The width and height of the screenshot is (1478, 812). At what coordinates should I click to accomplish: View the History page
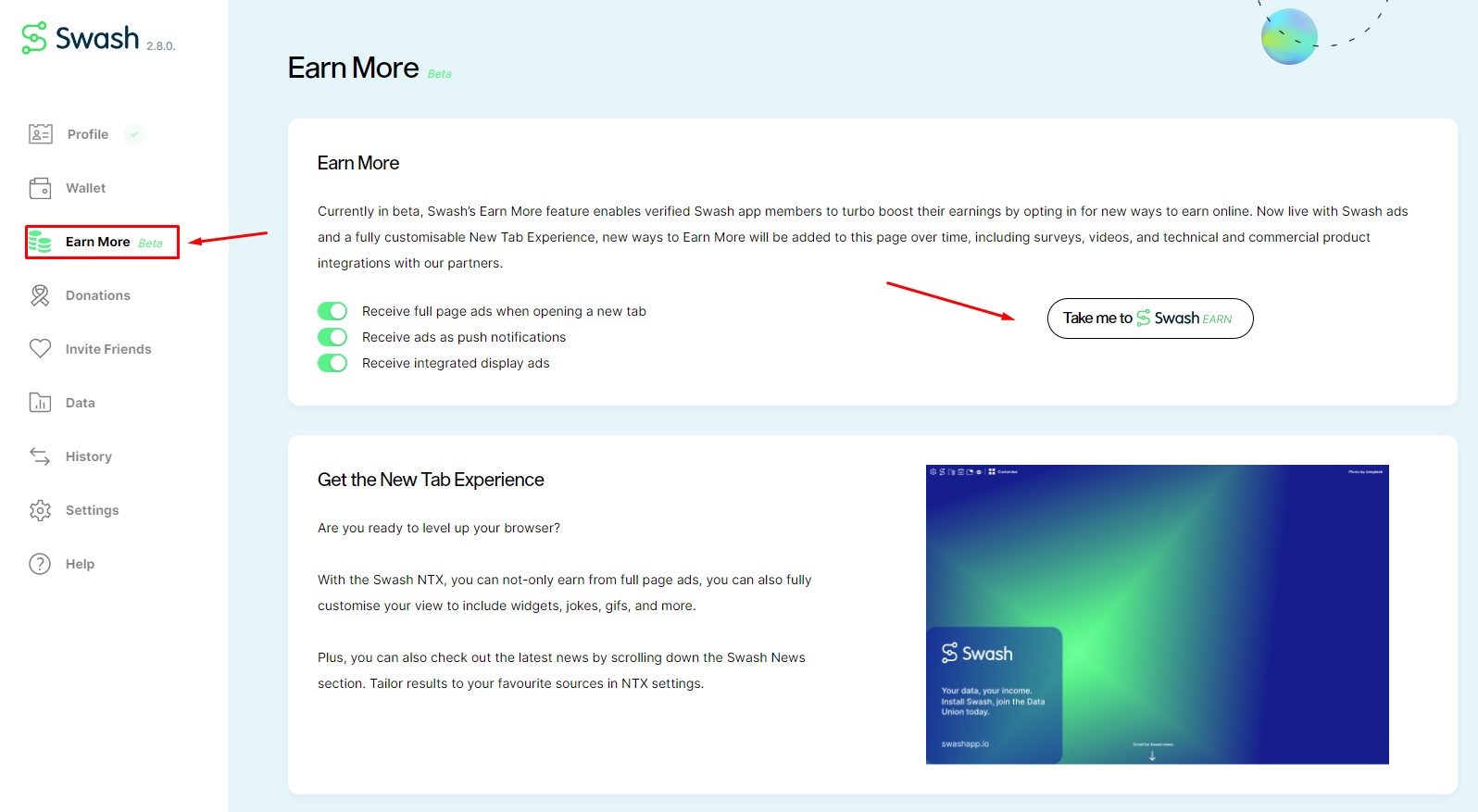tap(70, 456)
